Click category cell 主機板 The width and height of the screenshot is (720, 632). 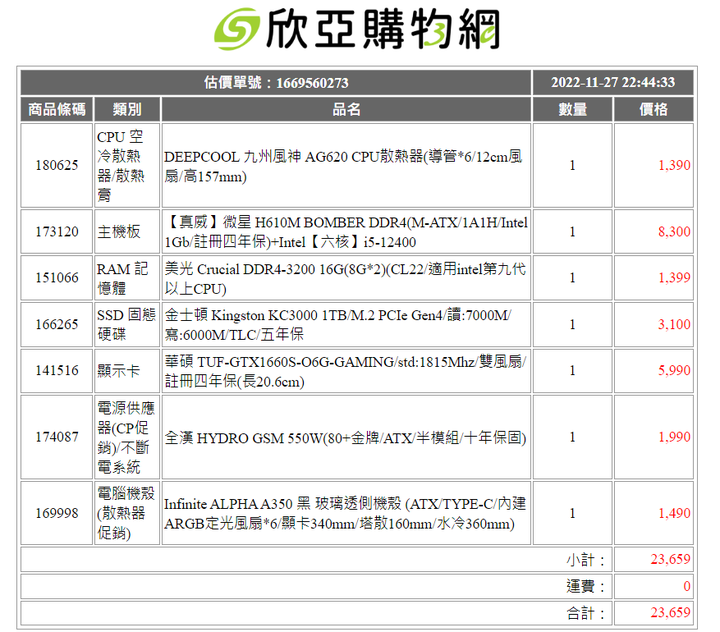point(127,231)
